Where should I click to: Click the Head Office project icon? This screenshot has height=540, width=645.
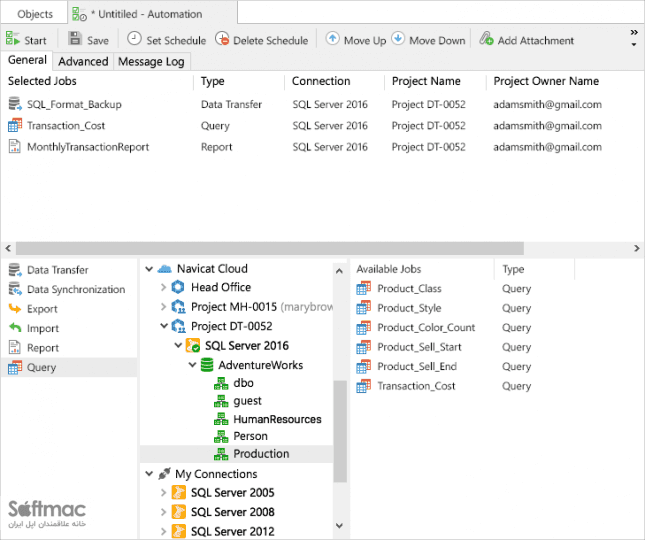tap(178, 287)
